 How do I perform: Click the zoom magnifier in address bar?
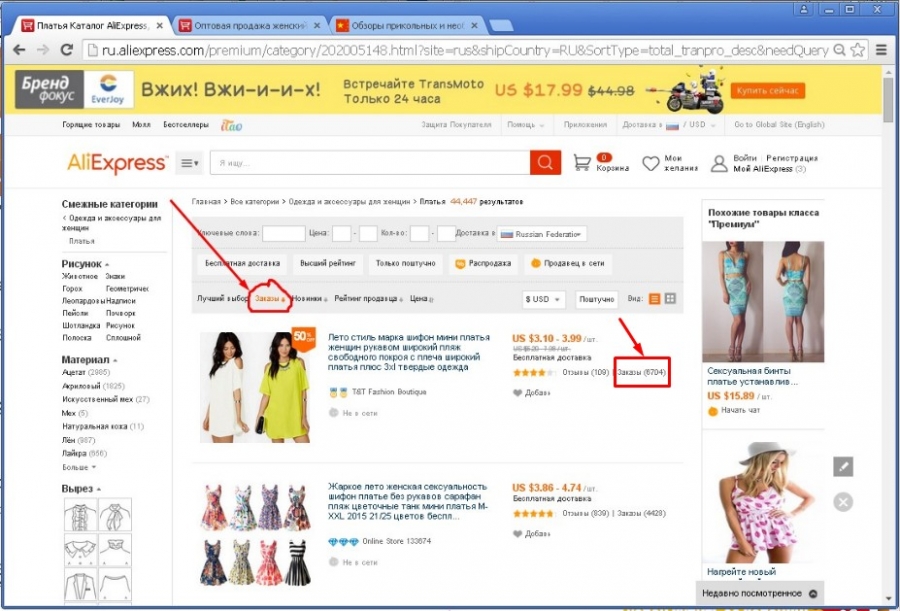click(x=839, y=50)
